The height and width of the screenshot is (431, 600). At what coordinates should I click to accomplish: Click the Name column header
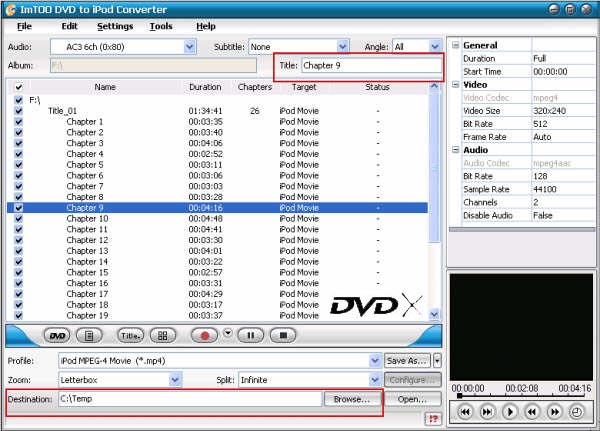pos(105,87)
